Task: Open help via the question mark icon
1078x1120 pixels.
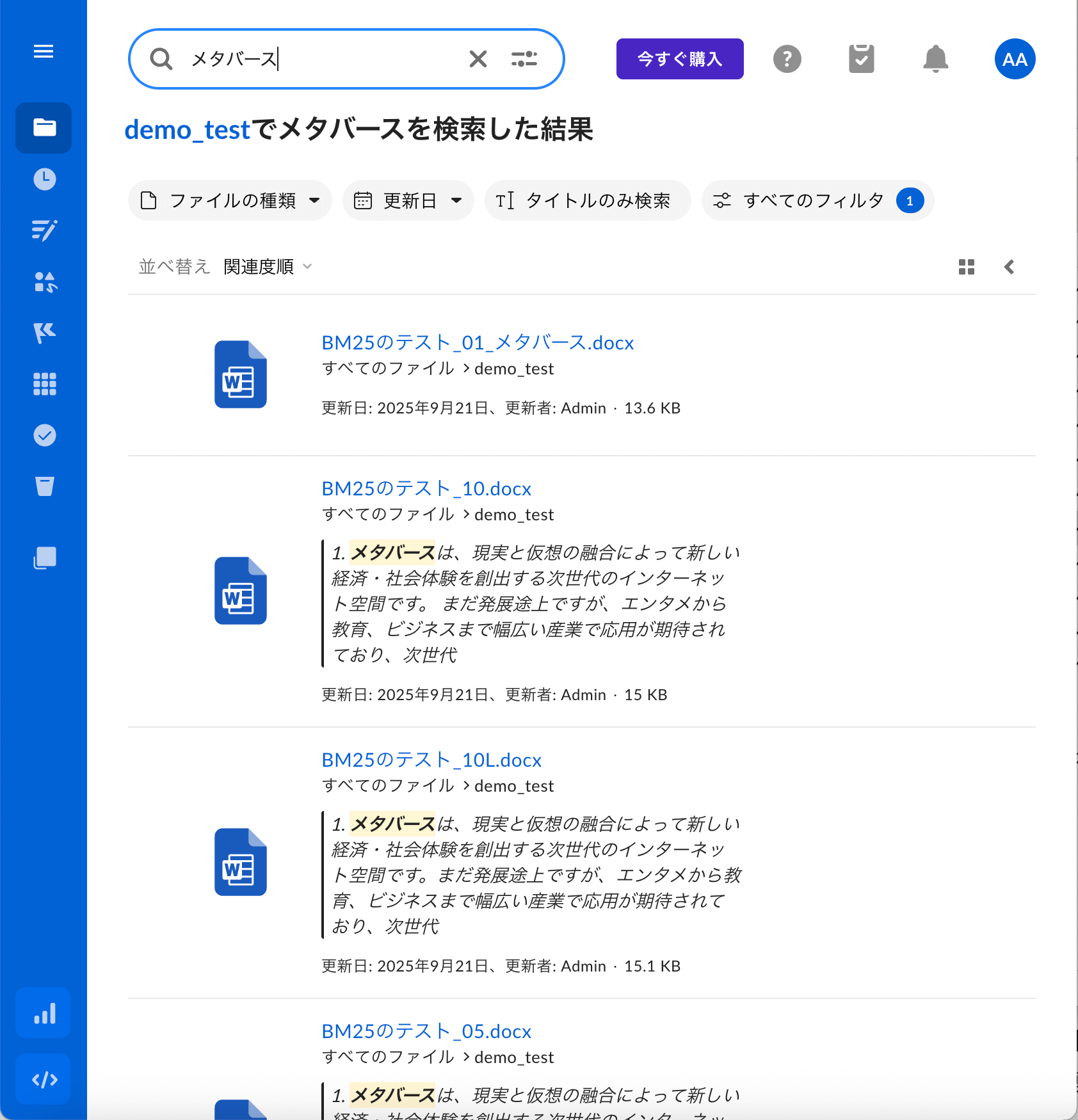Action: (x=787, y=58)
